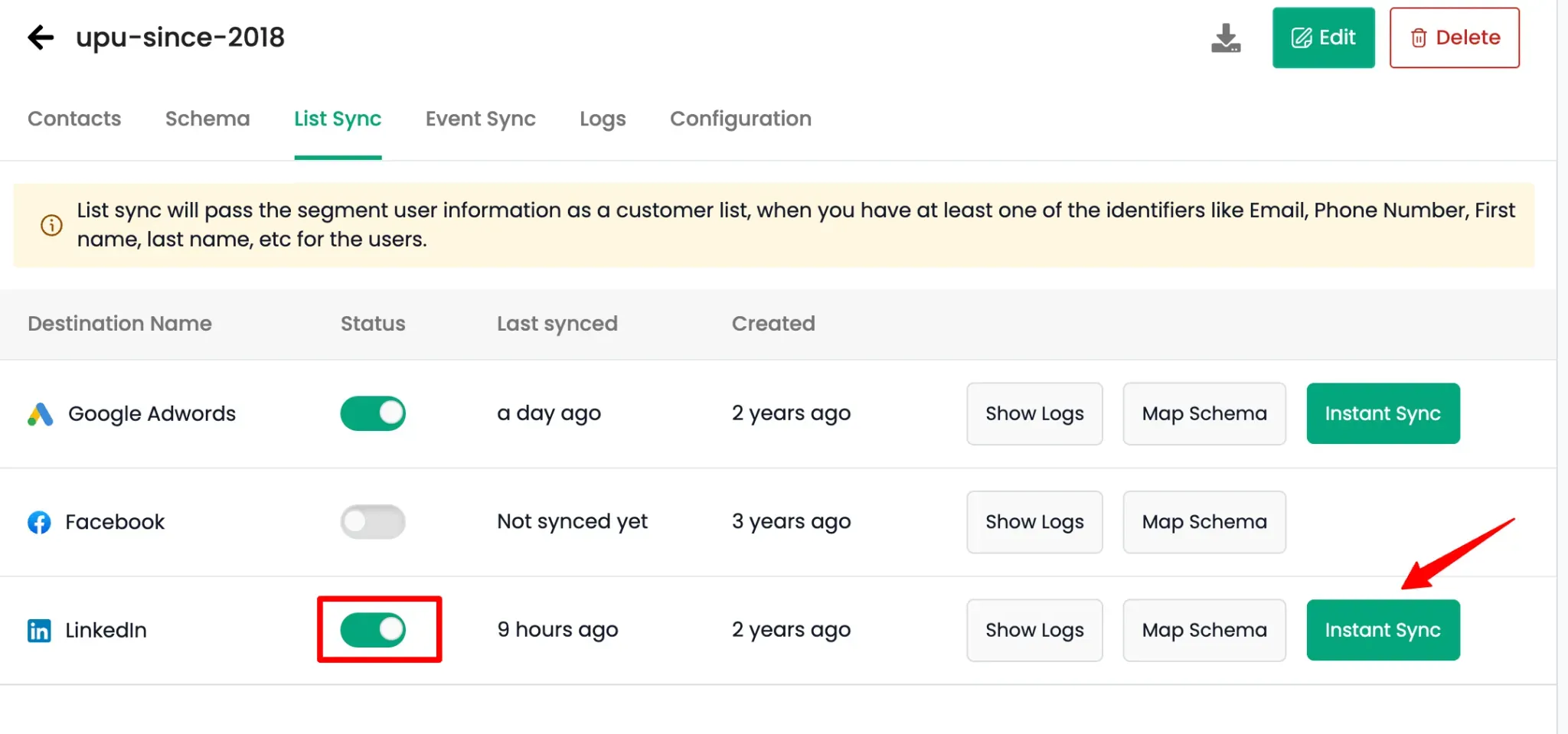Click the Google Adwords destination name
Image resolution: width=1568 pixels, height=734 pixels.
click(x=152, y=414)
